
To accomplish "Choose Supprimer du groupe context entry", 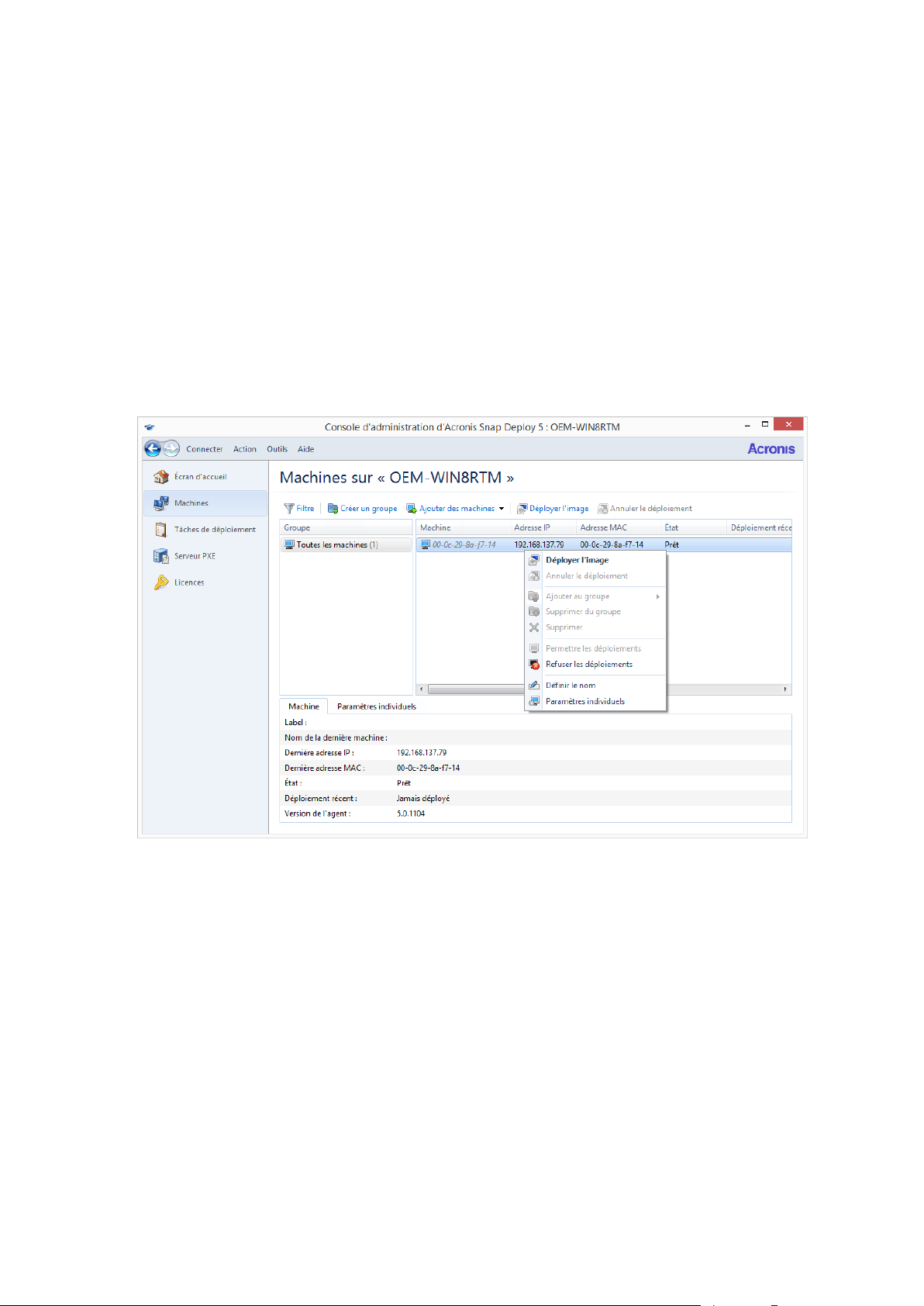I will [x=595, y=612].
